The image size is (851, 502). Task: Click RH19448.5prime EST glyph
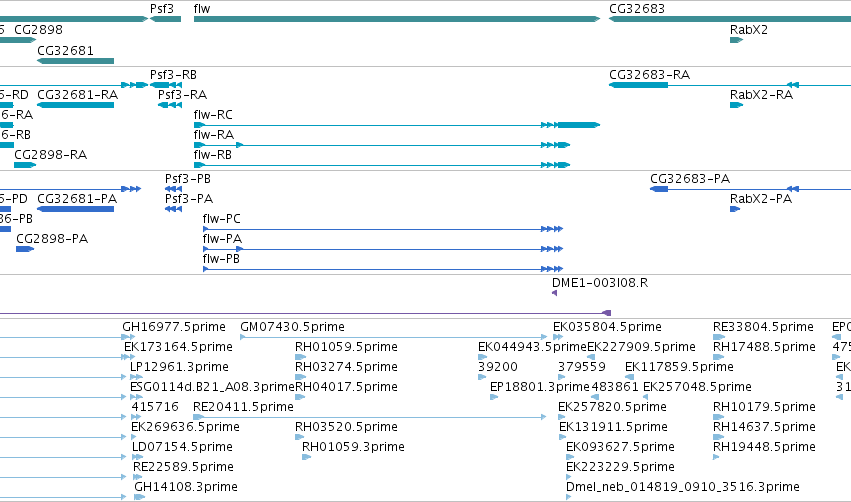click(x=716, y=457)
